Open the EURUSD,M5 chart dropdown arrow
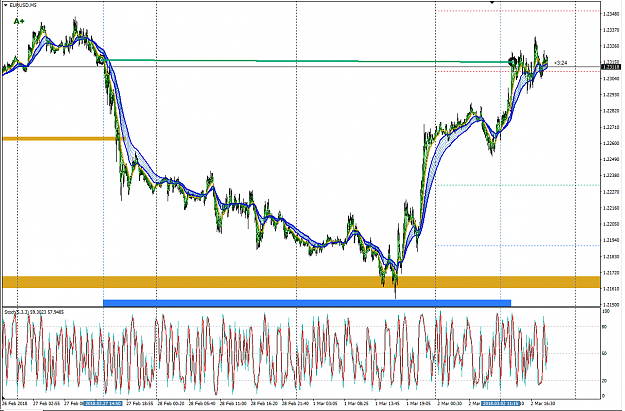 pyautogui.click(x=5, y=5)
